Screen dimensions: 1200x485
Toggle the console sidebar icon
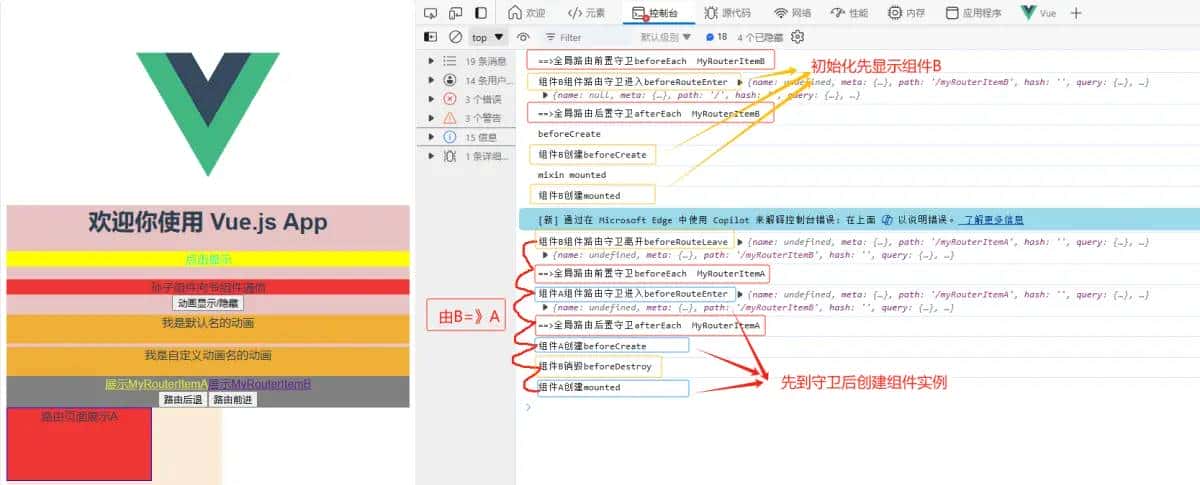coord(430,37)
